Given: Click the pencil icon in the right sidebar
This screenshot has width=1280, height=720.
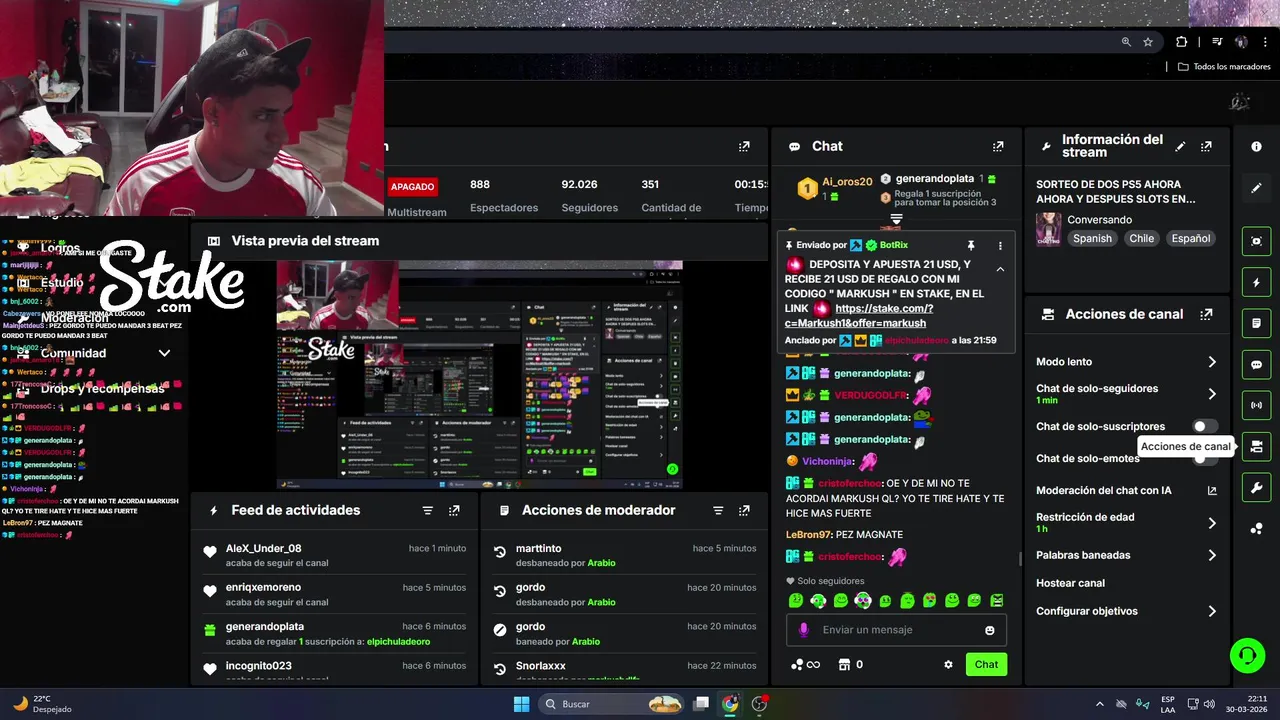Looking at the screenshot, I should click(x=1256, y=188).
